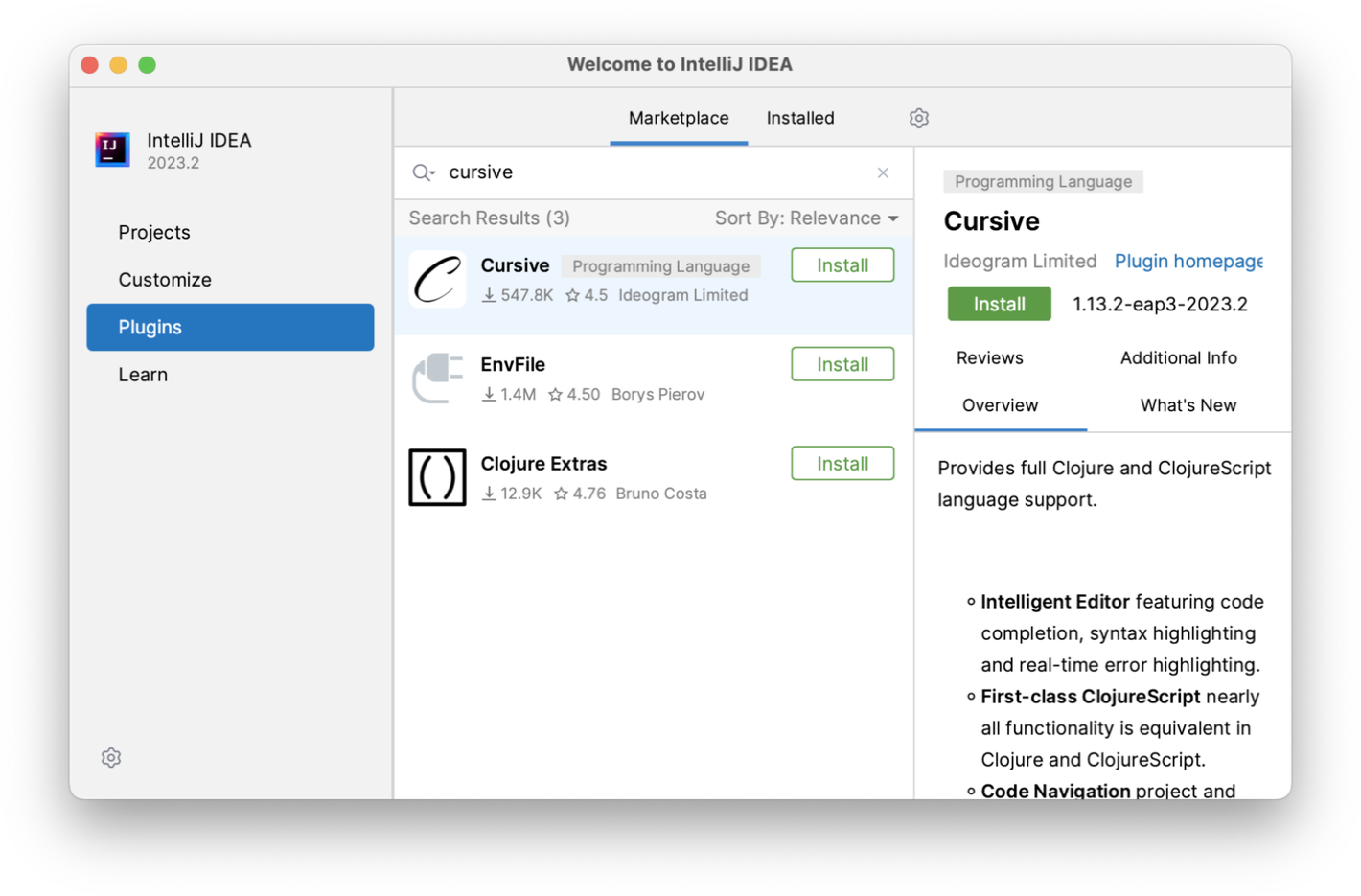This screenshot has height=896, width=1361.
Task: Click vendor name Ideogram Limited in details
Action: (x=1020, y=261)
